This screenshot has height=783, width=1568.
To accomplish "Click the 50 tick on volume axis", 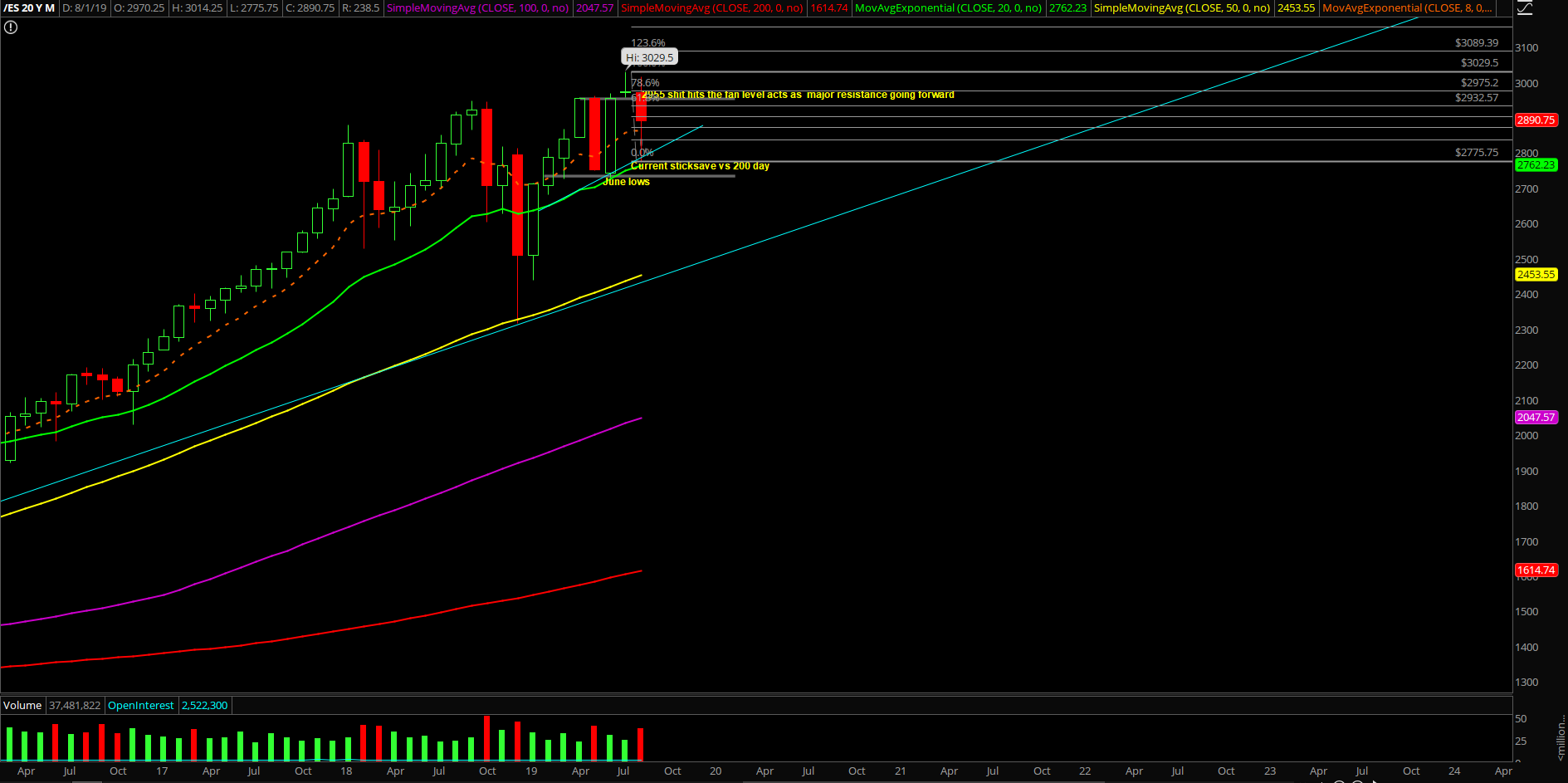I will [1521, 718].
